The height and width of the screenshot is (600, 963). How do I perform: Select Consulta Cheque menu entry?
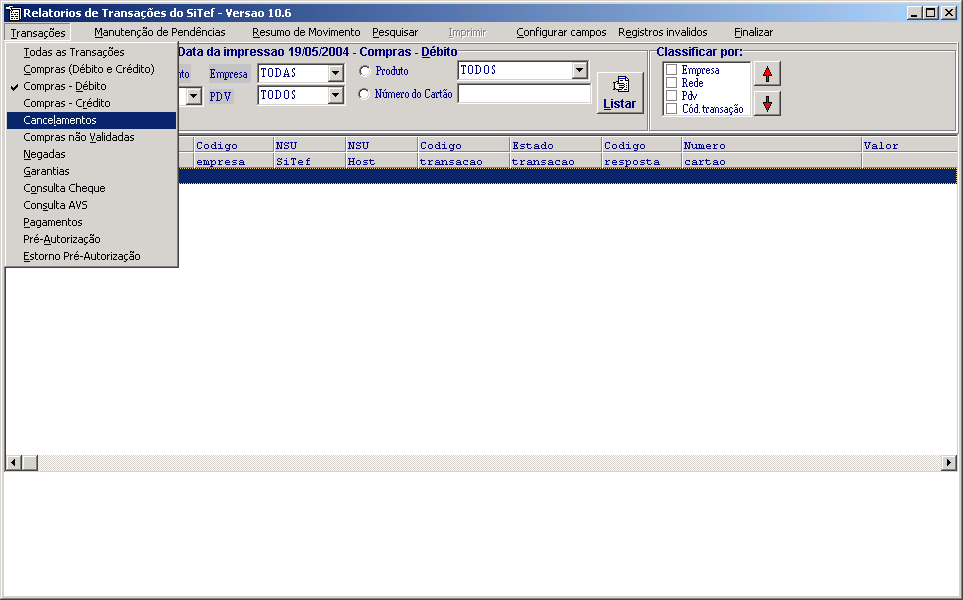click(x=92, y=189)
